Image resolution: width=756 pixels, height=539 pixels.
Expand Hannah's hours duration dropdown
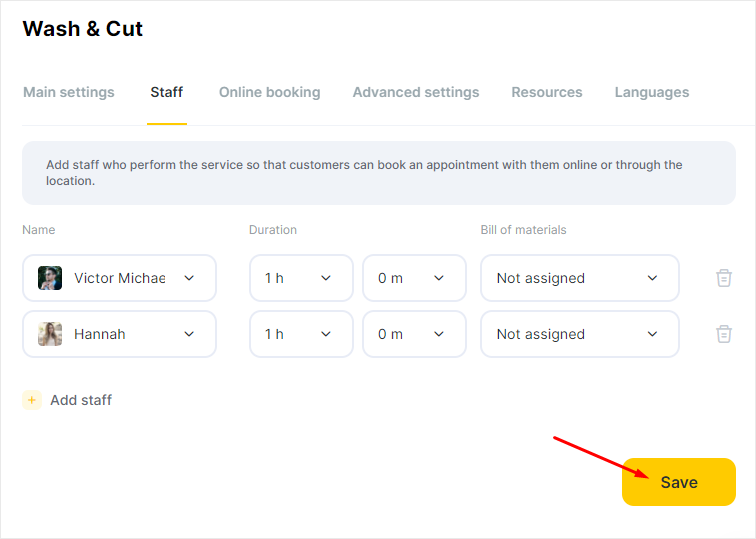click(301, 334)
